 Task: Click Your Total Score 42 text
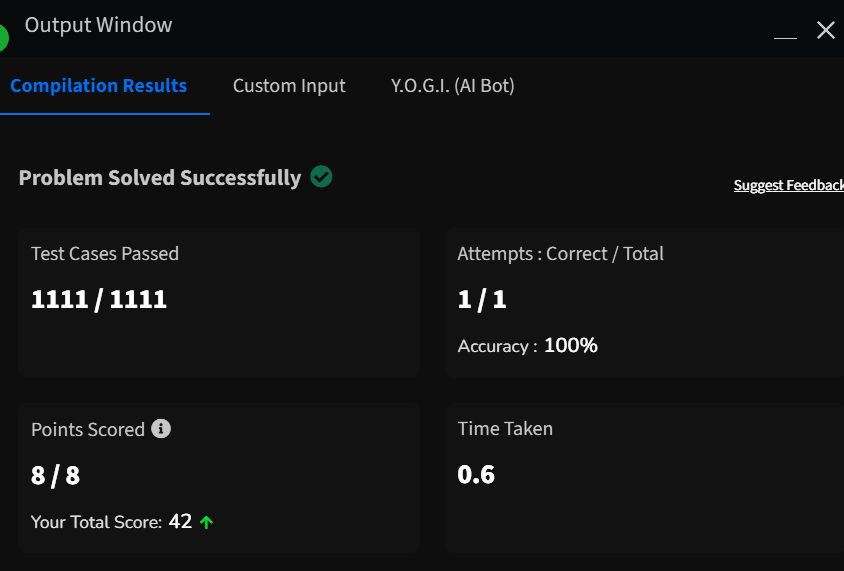tap(111, 521)
